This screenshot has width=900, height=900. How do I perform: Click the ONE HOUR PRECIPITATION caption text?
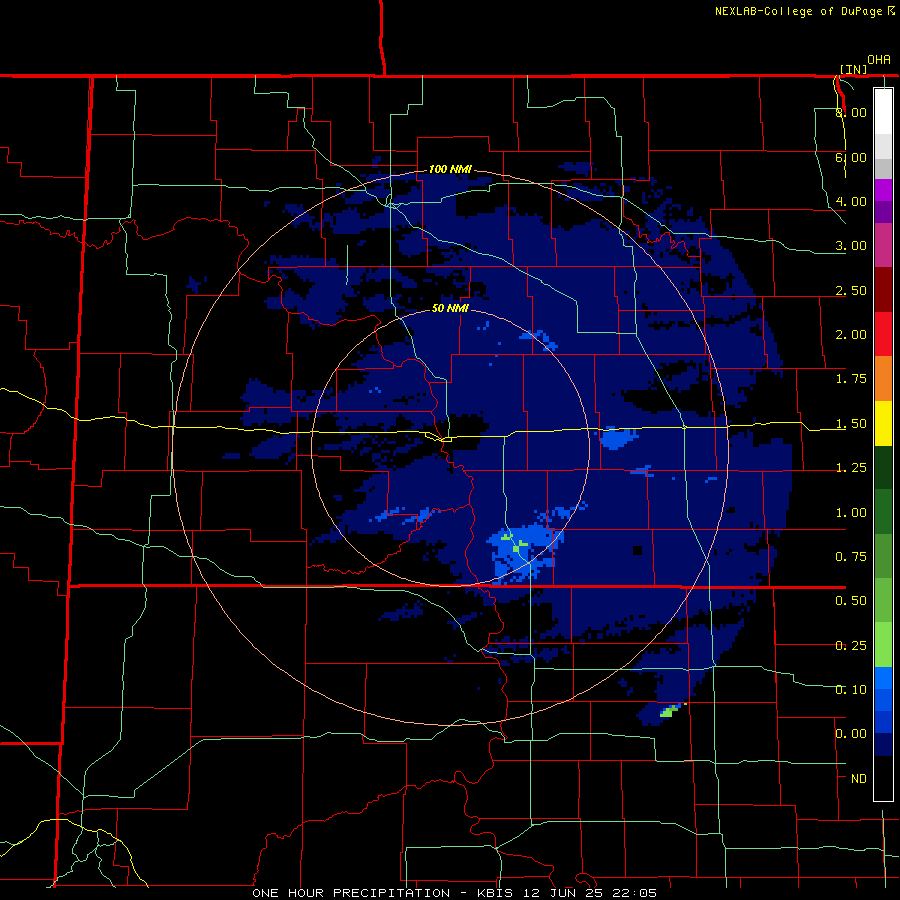[x=351, y=893]
